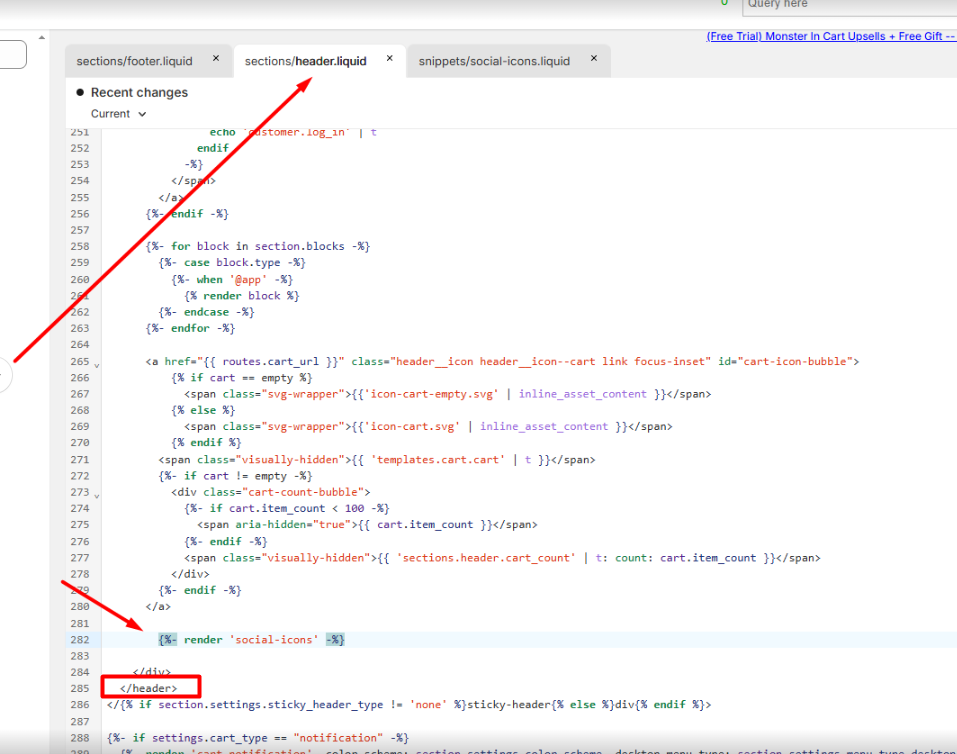The image size is (957, 754).
Task: Close the sections/footer.liquid tab
Action: point(216,59)
